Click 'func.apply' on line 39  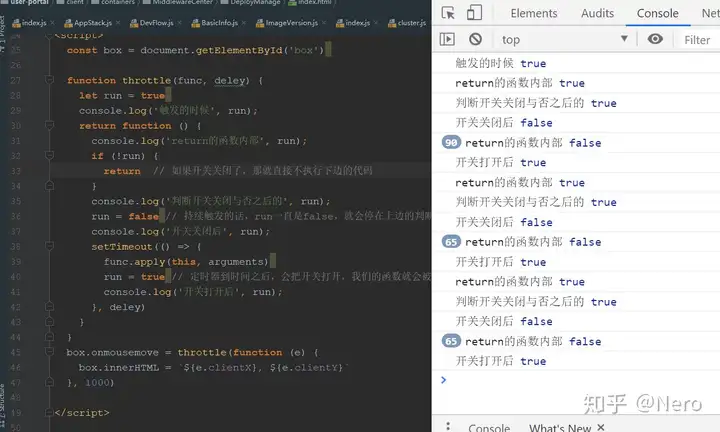pos(134,262)
